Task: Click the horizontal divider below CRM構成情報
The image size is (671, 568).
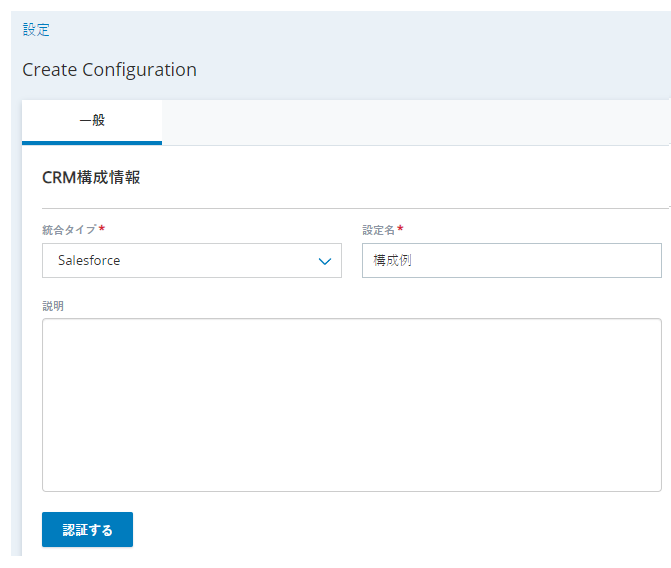Action: click(355, 208)
